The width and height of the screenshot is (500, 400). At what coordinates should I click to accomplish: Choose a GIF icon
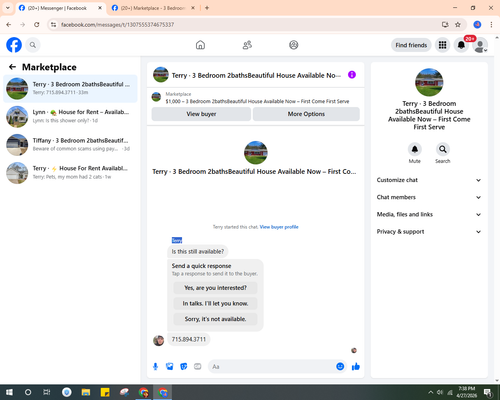tap(198, 367)
